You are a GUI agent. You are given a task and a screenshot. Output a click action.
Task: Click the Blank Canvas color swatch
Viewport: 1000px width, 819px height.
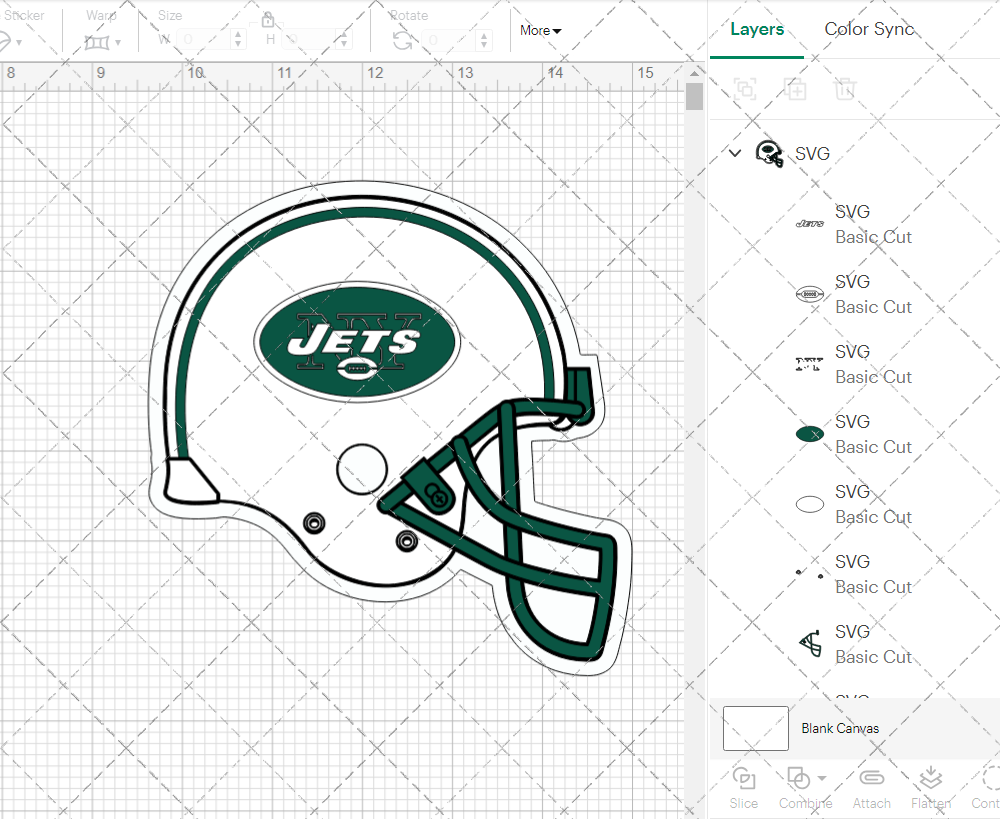coord(756,728)
